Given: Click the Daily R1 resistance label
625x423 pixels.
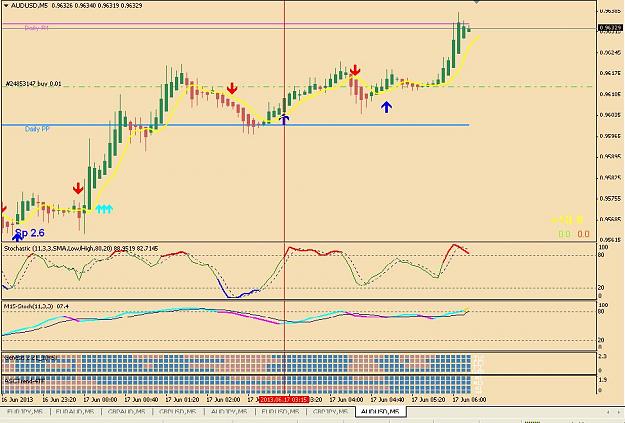Looking at the screenshot, I should click(x=37, y=28).
